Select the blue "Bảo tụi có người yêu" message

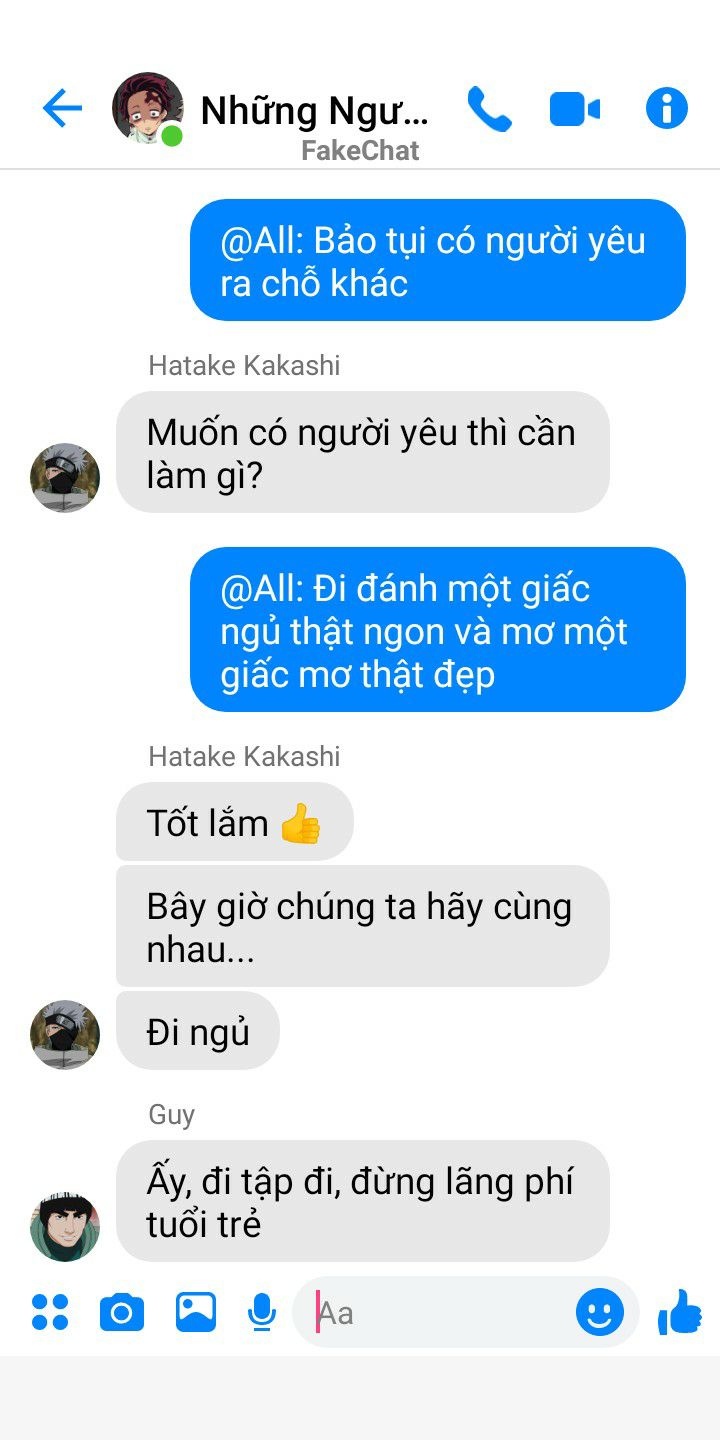(x=438, y=260)
